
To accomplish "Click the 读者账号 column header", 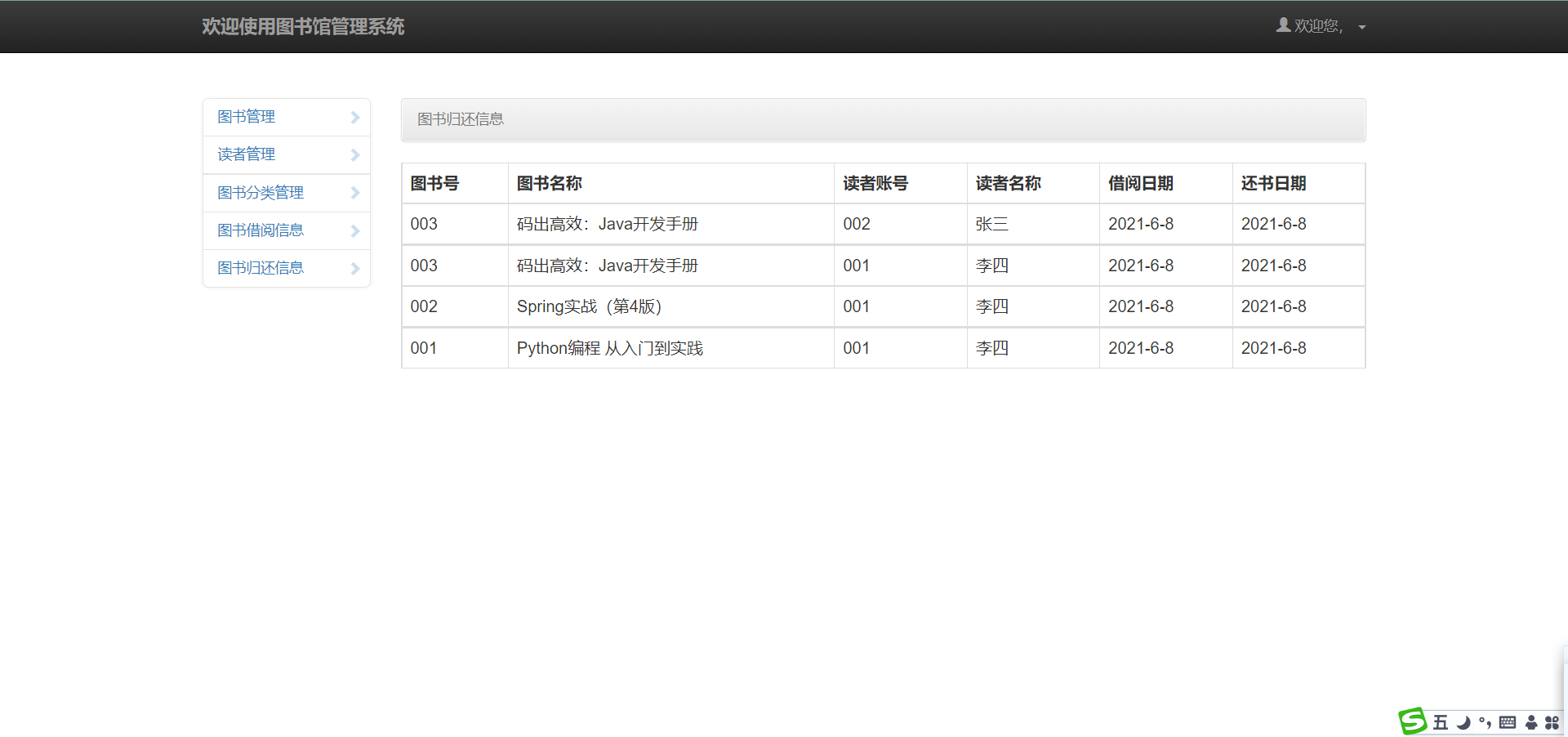I will [875, 183].
